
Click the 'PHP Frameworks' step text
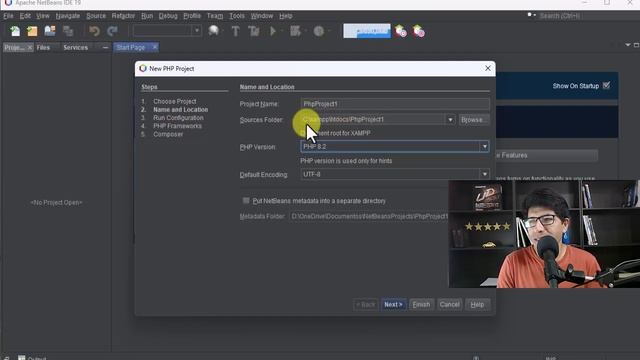[x=178, y=126]
